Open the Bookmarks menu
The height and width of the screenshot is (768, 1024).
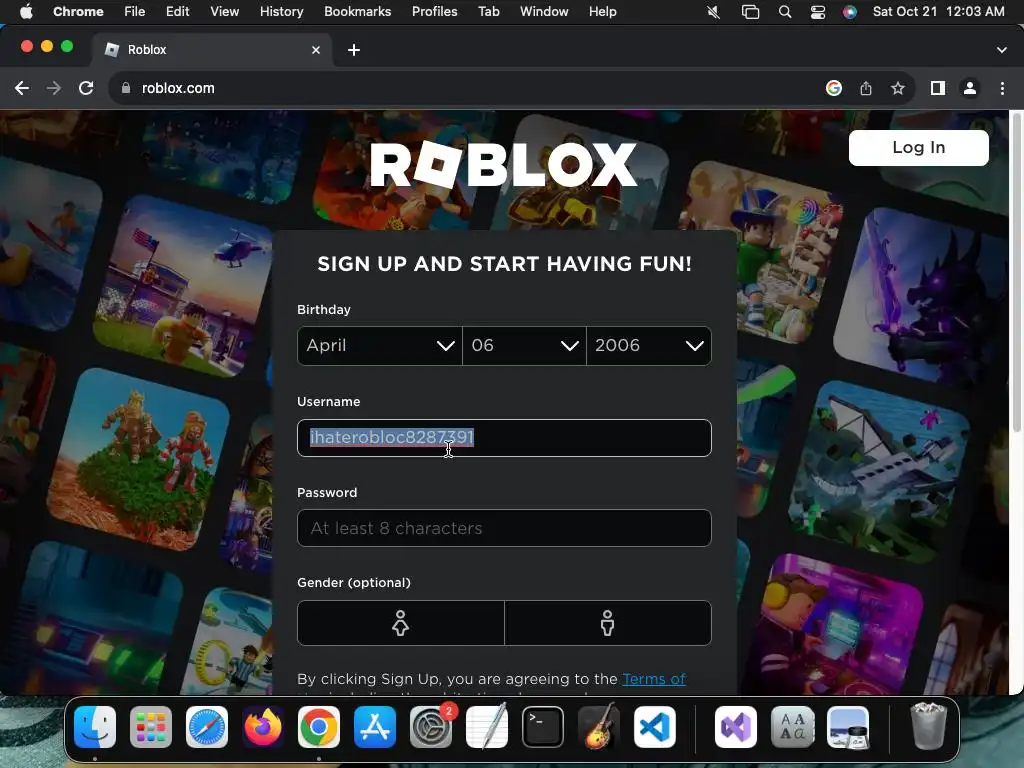(357, 12)
